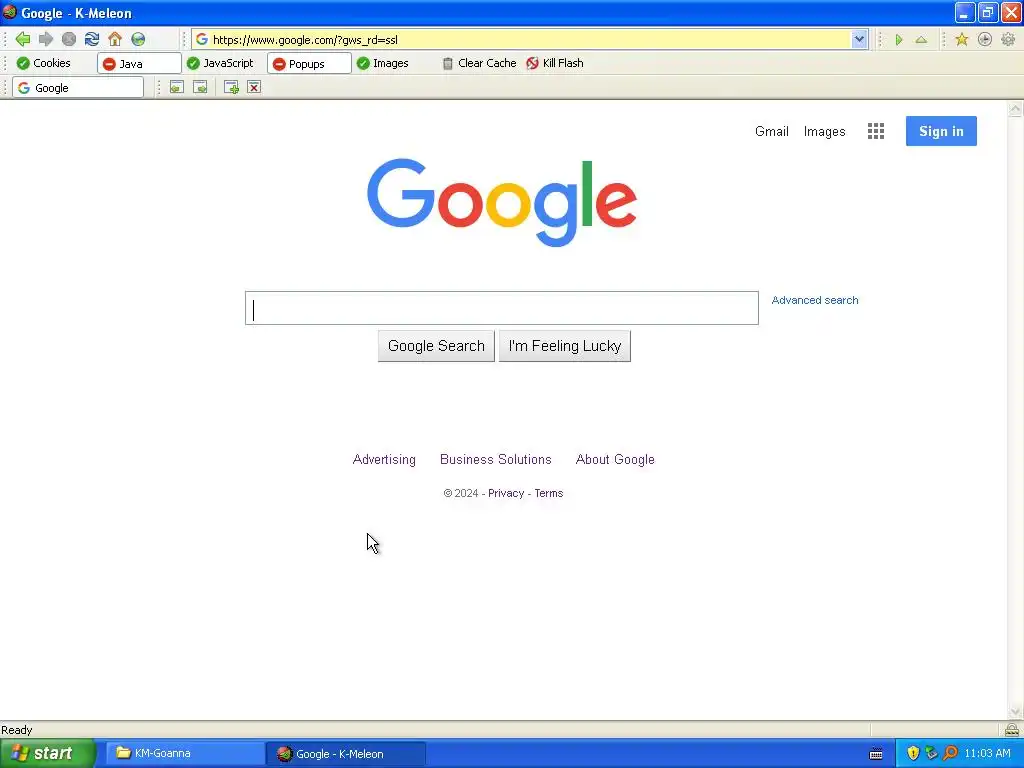Screen dimensions: 1024x768
Task: Open the Advertising link
Action: [384, 460]
